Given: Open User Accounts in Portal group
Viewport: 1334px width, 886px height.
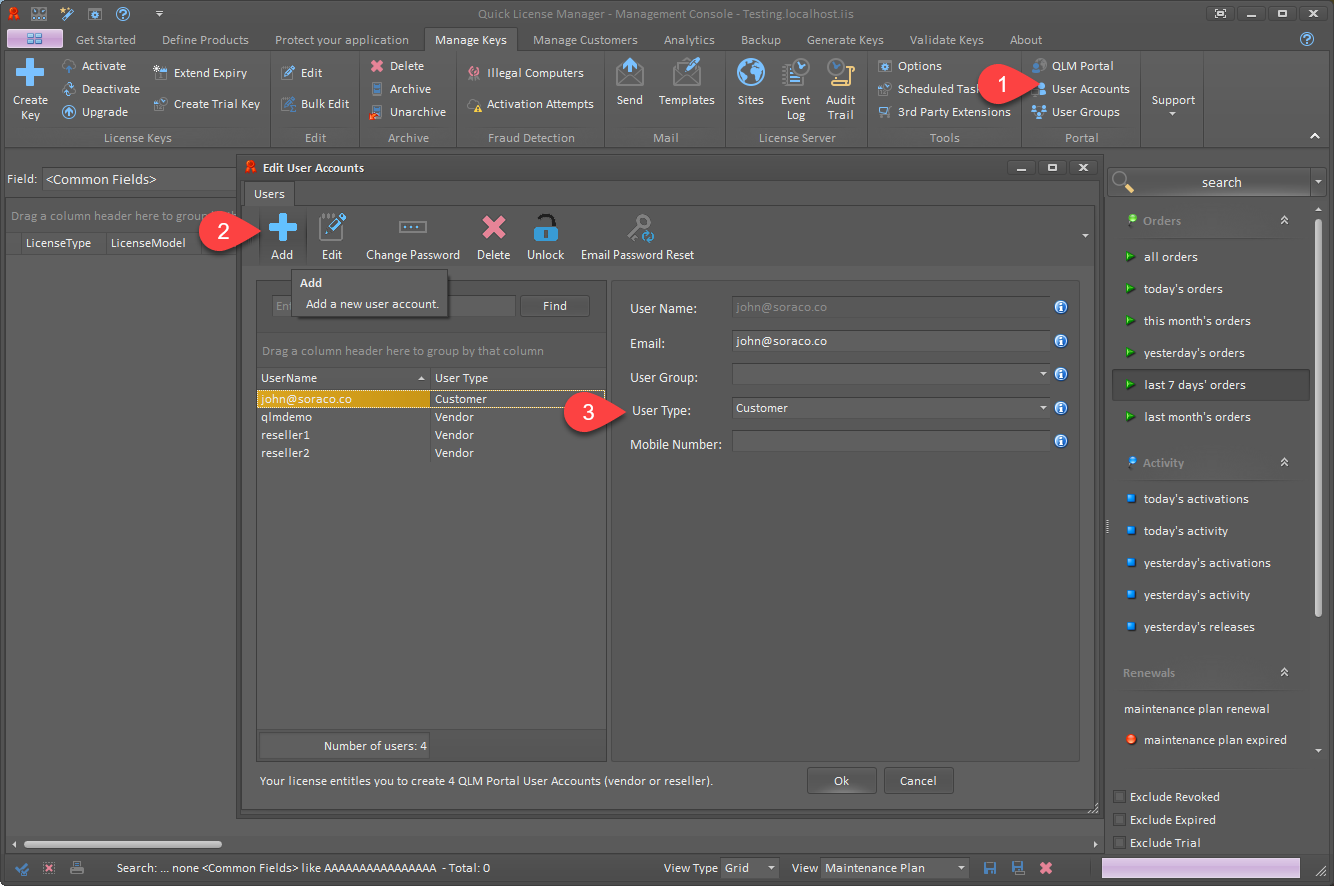Looking at the screenshot, I should [1081, 89].
